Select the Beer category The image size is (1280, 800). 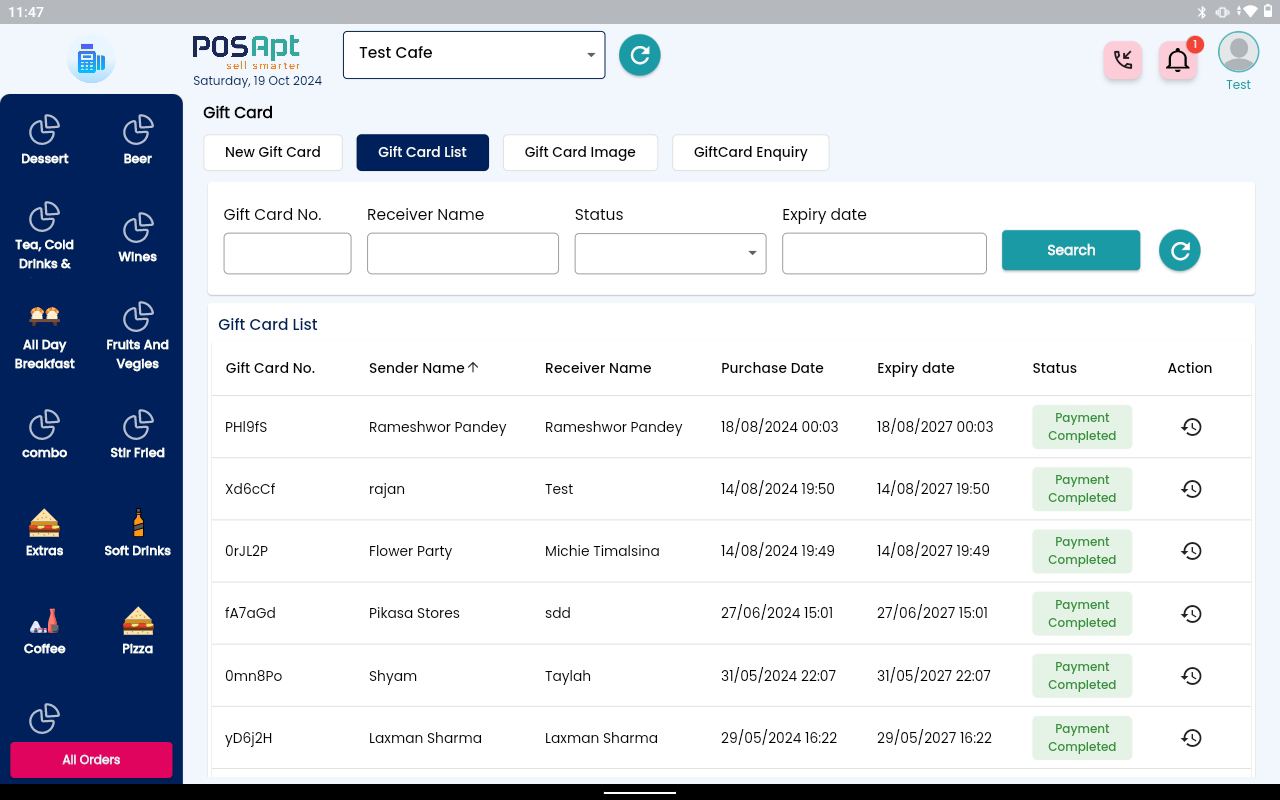click(138, 140)
